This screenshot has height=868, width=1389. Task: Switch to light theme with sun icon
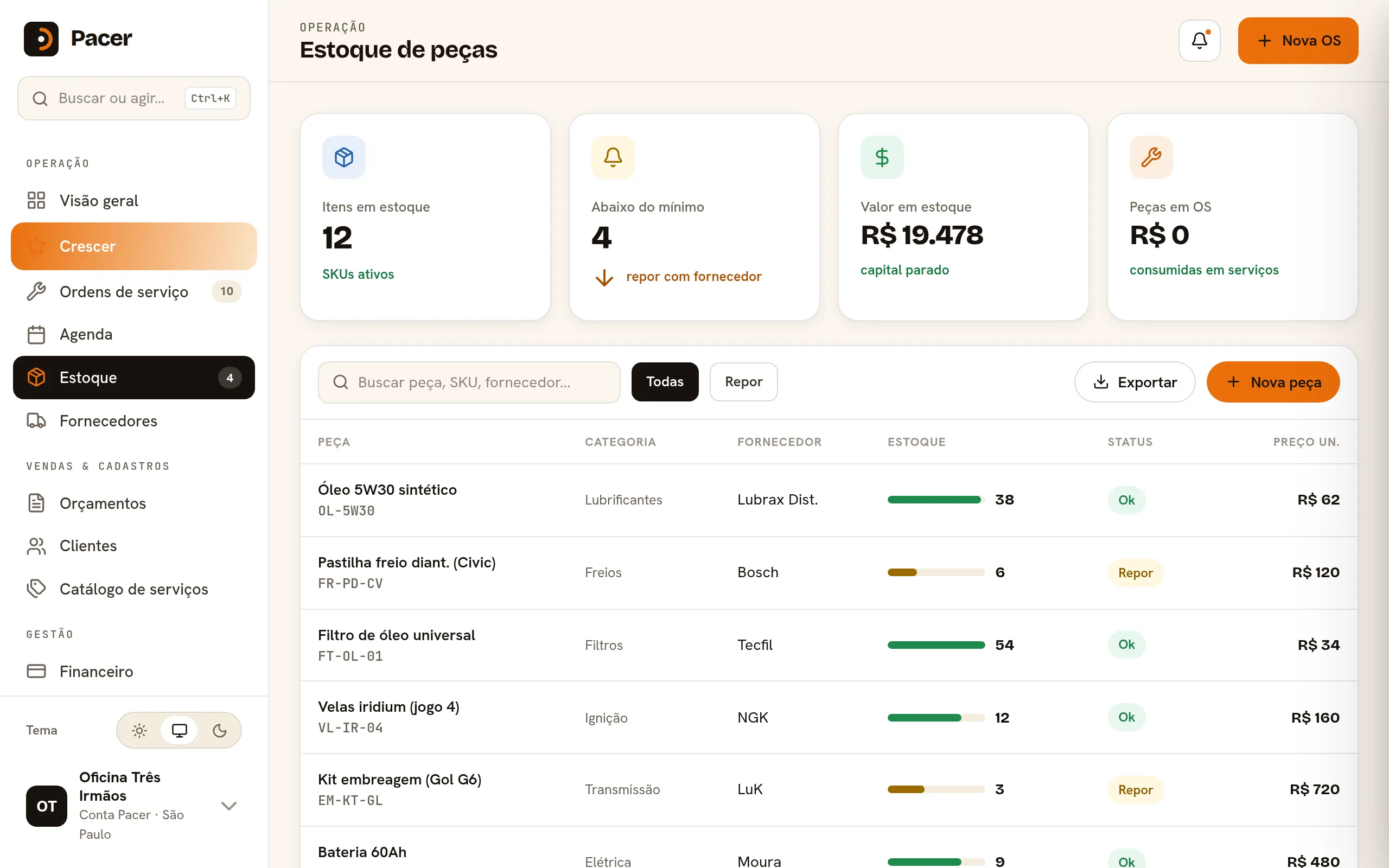coord(139,730)
